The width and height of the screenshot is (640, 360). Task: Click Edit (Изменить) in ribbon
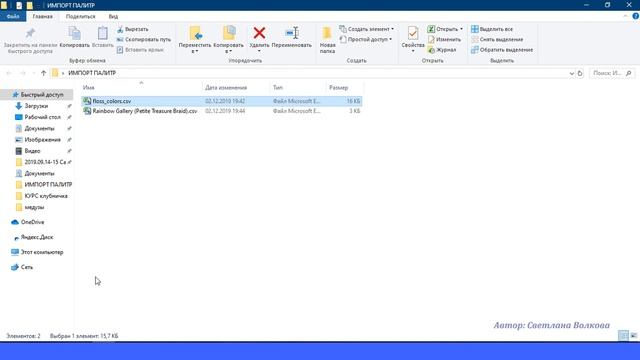click(x=444, y=40)
